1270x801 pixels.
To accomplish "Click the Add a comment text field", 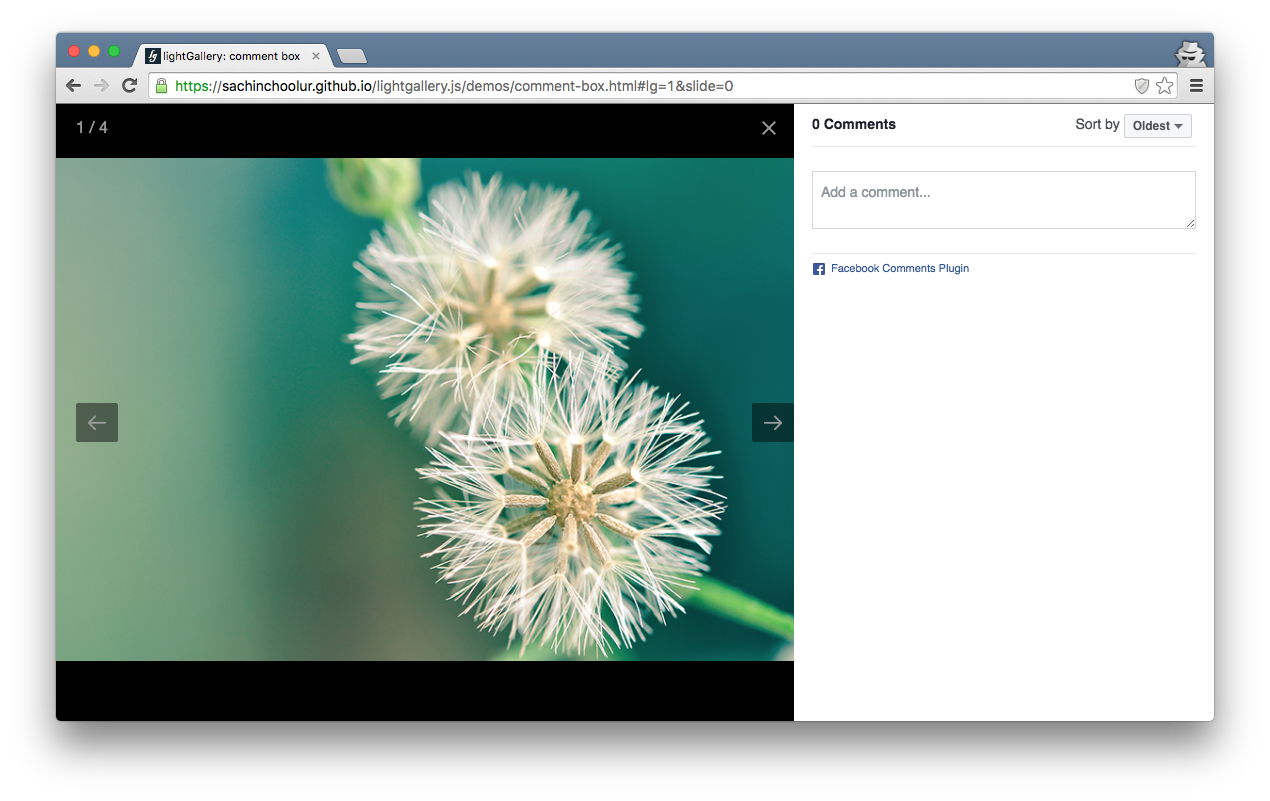I will tap(1003, 199).
